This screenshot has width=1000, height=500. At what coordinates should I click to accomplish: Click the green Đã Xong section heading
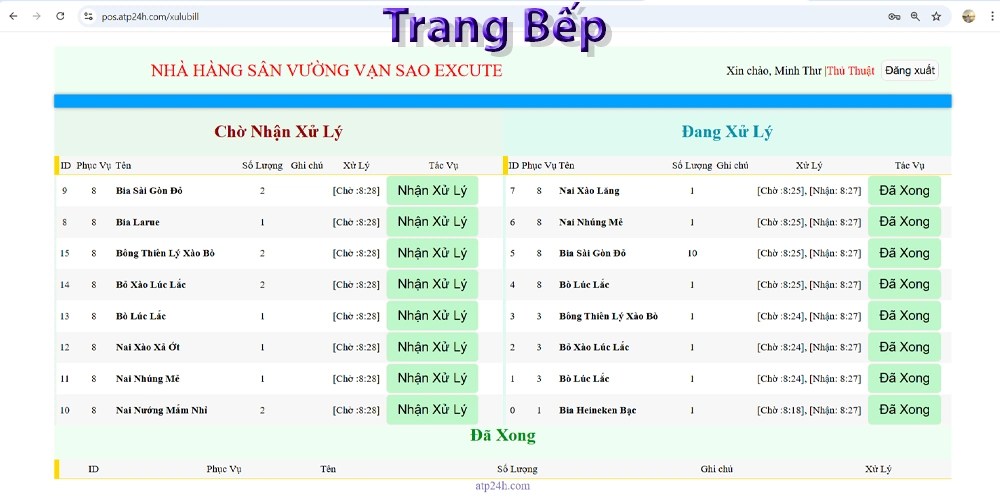click(x=503, y=436)
